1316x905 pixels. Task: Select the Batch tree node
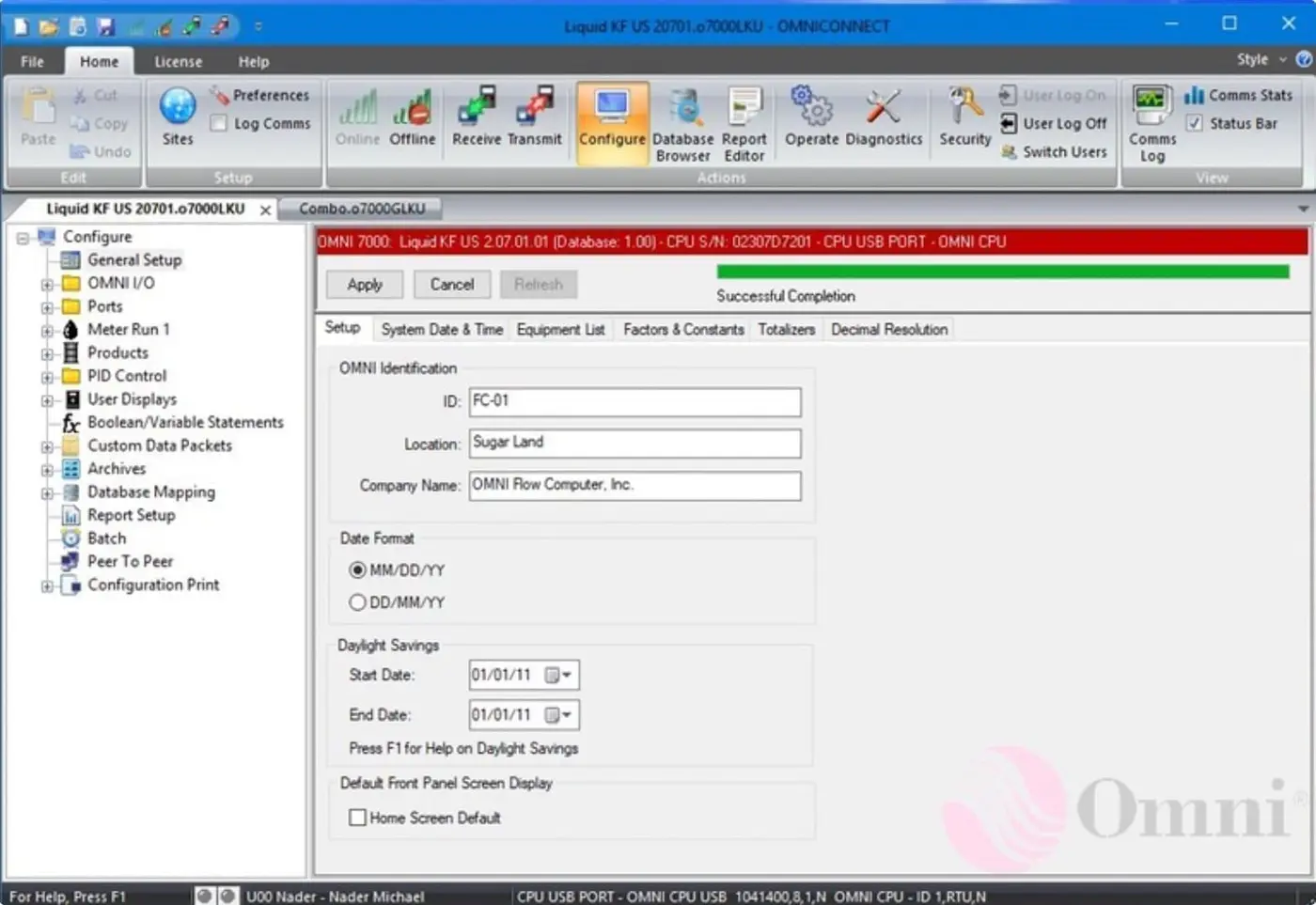pyautogui.click(x=106, y=538)
